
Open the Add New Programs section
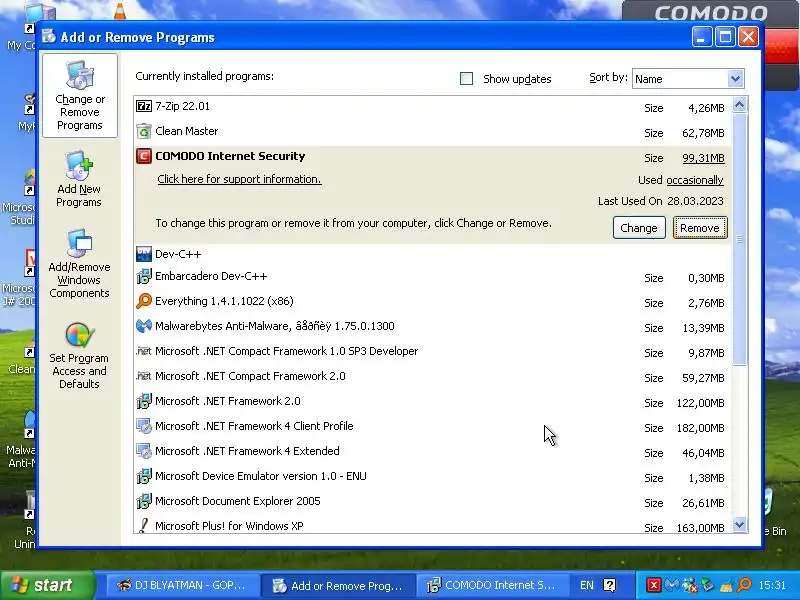coord(79,179)
